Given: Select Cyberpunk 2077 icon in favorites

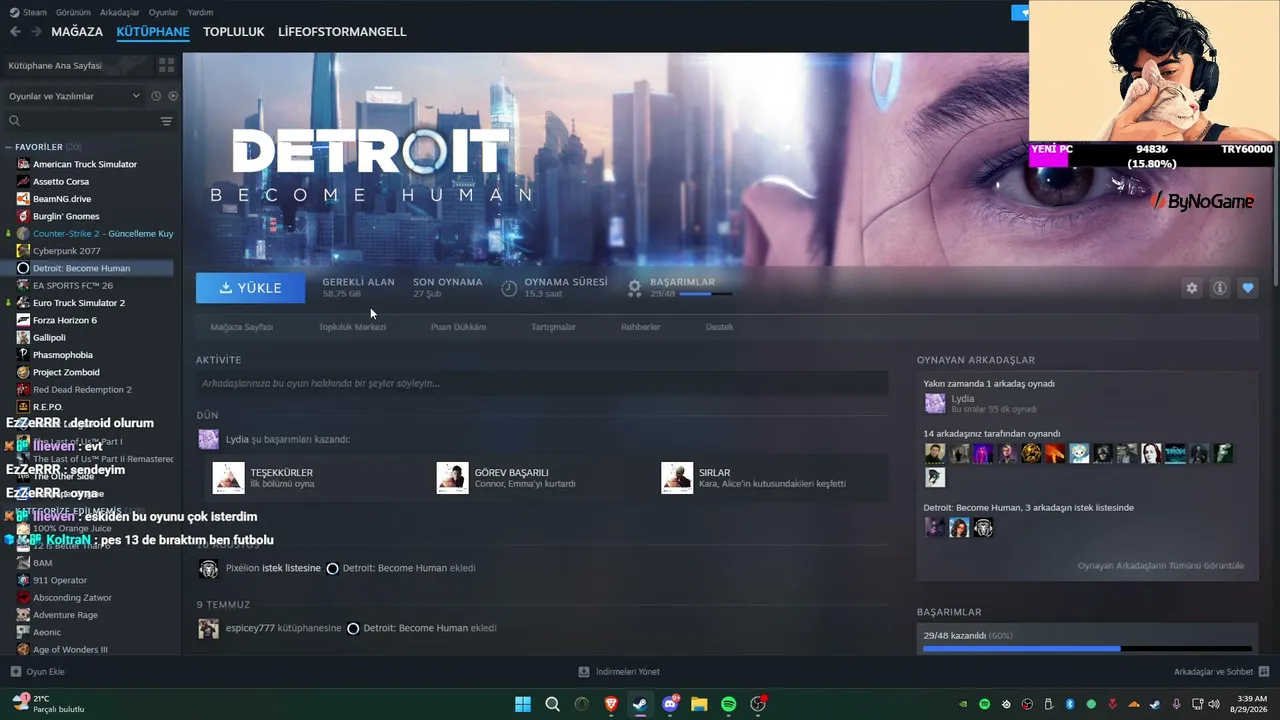Looking at the screenshot, I should click(23, 251).
